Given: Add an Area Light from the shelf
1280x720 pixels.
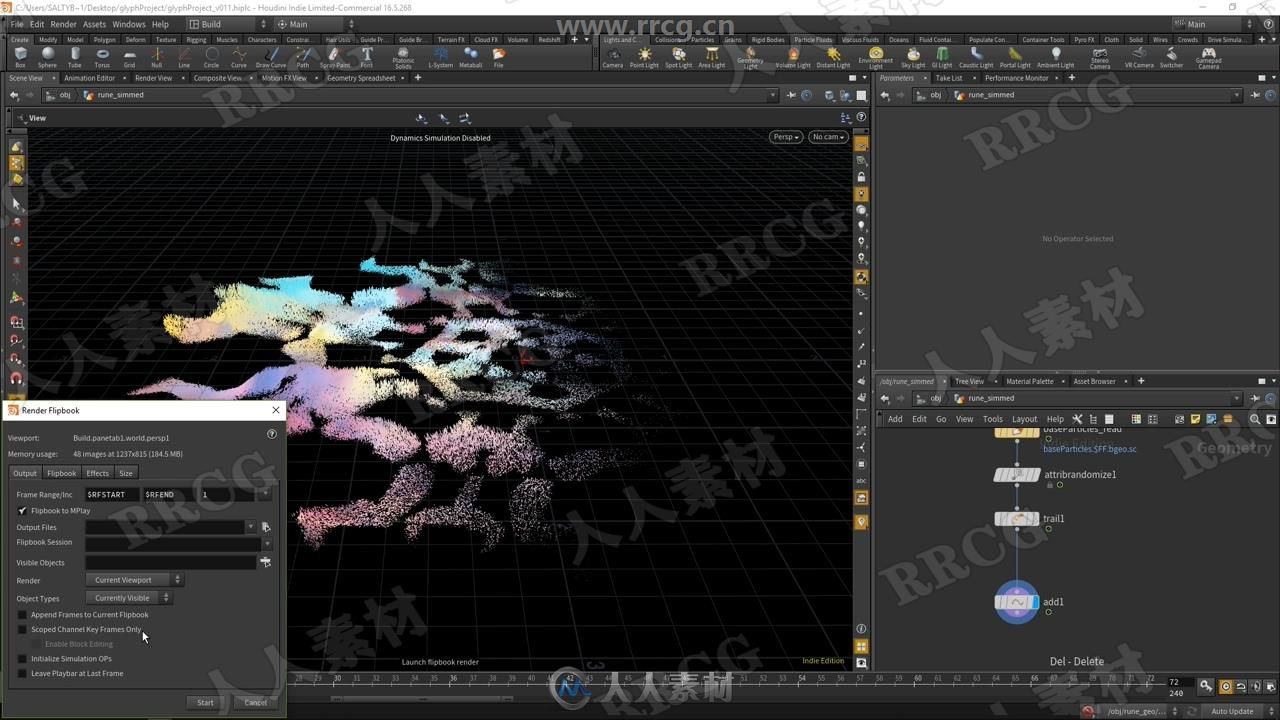Looking at the screenshot, I should tap(711, 58).
